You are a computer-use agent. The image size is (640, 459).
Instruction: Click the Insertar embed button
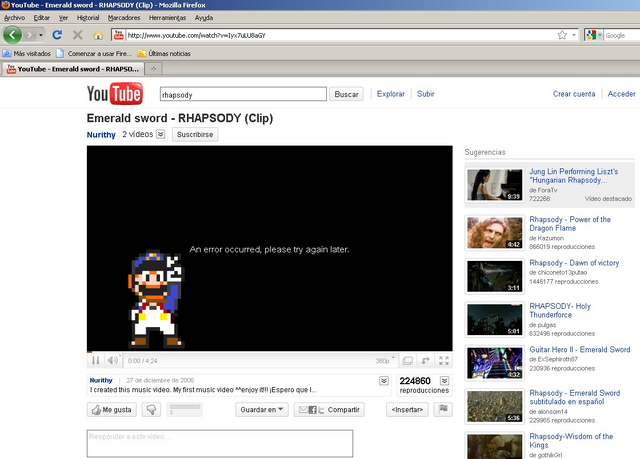click(407, 410)
